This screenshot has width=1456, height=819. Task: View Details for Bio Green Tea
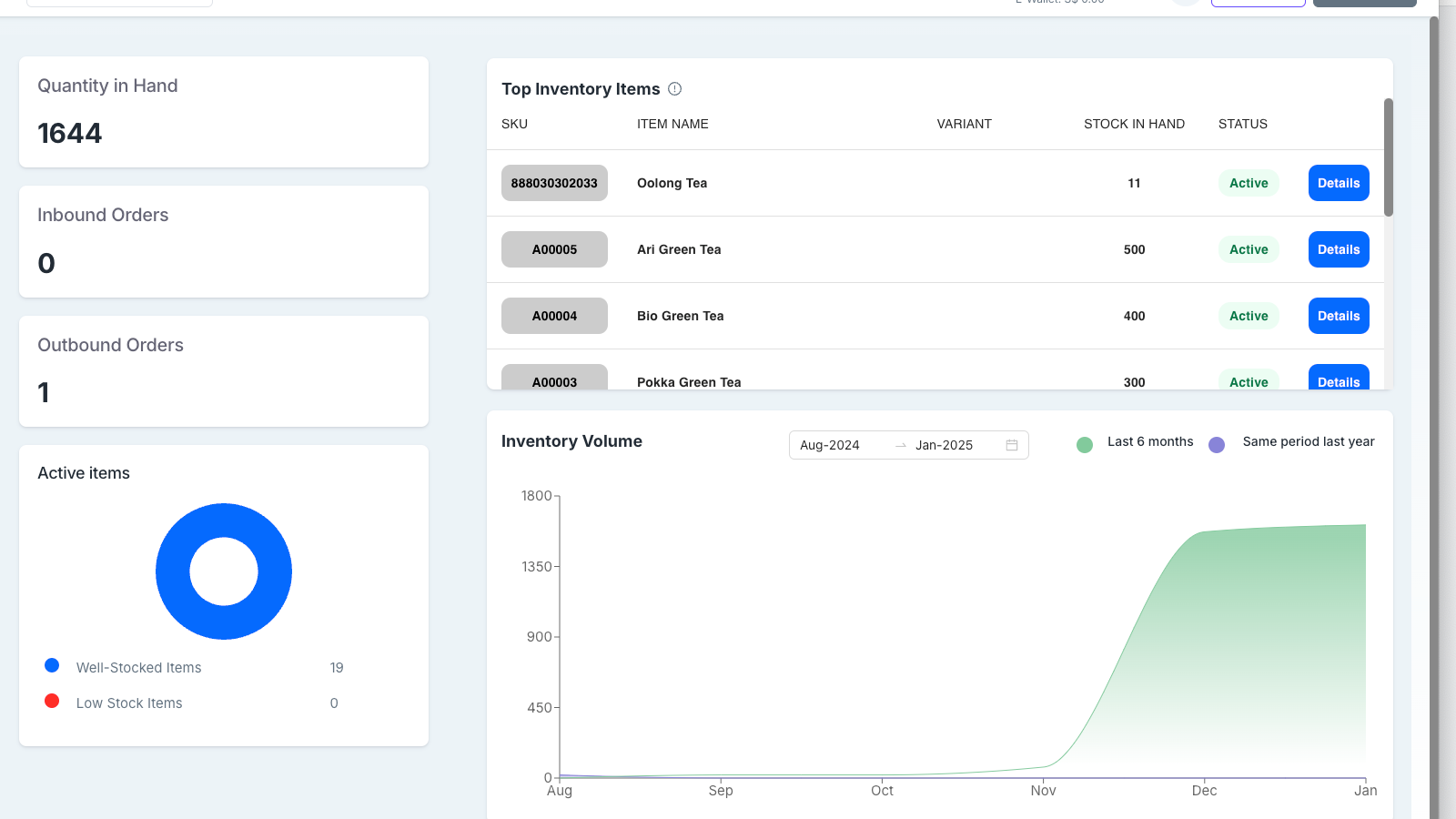pos(1338,316)
